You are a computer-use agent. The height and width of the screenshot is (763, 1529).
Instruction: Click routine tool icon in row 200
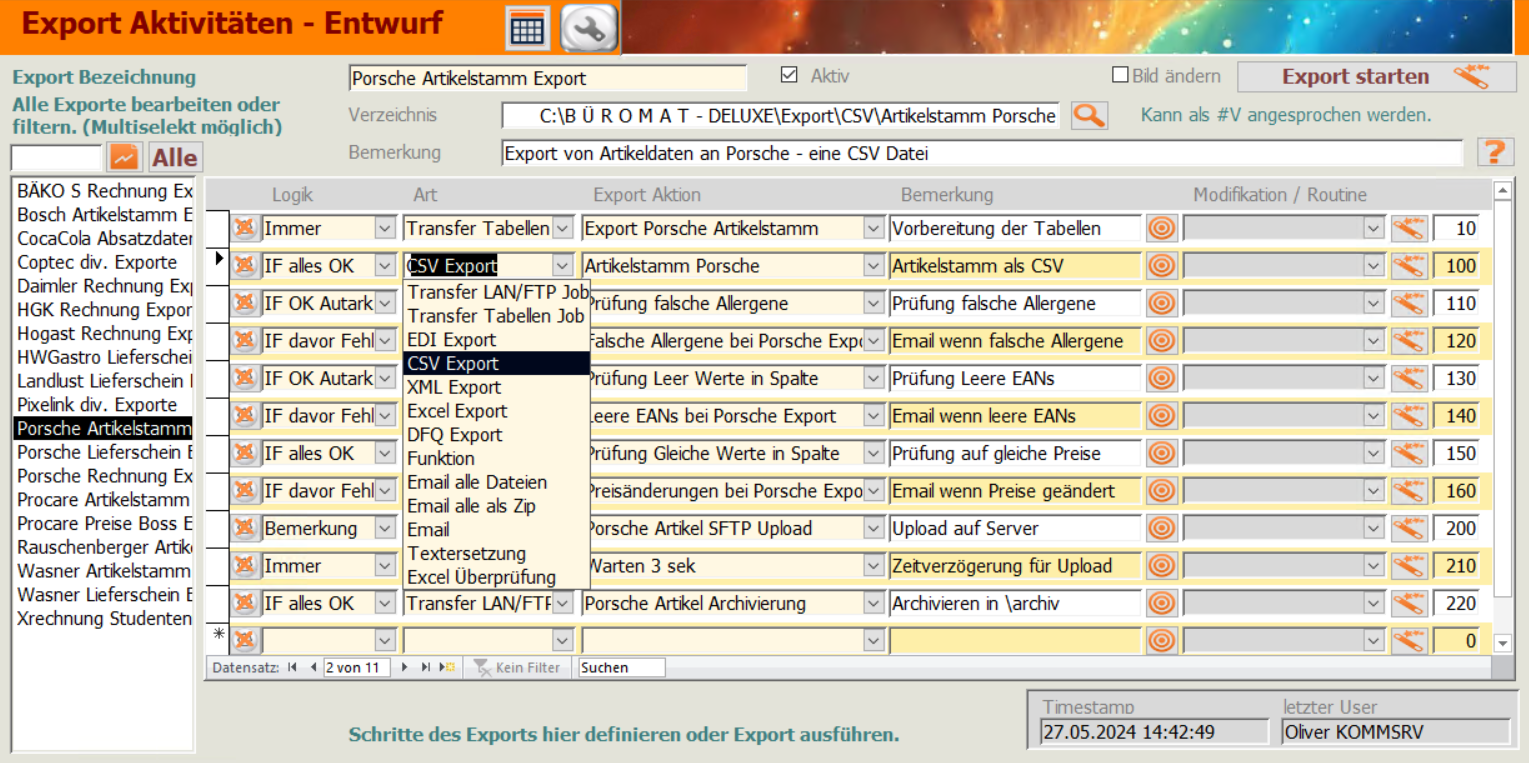[1408, 529]
